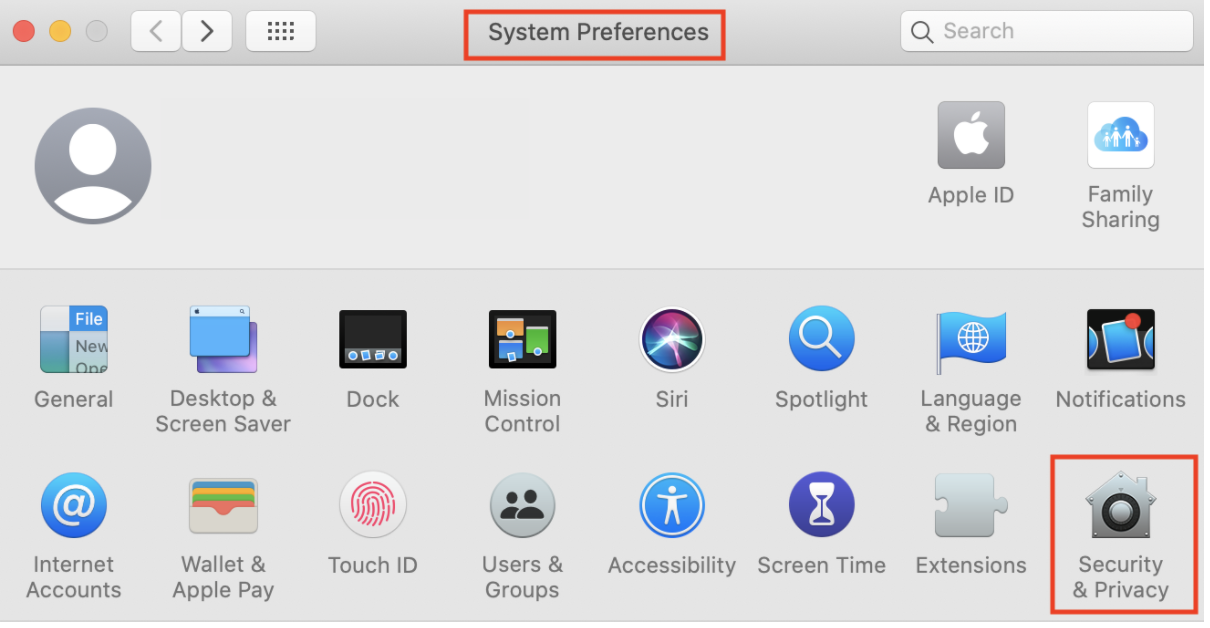The image size is (1210, 628).
Task: Open Family Sharing settings
Action: point(1120,136)
